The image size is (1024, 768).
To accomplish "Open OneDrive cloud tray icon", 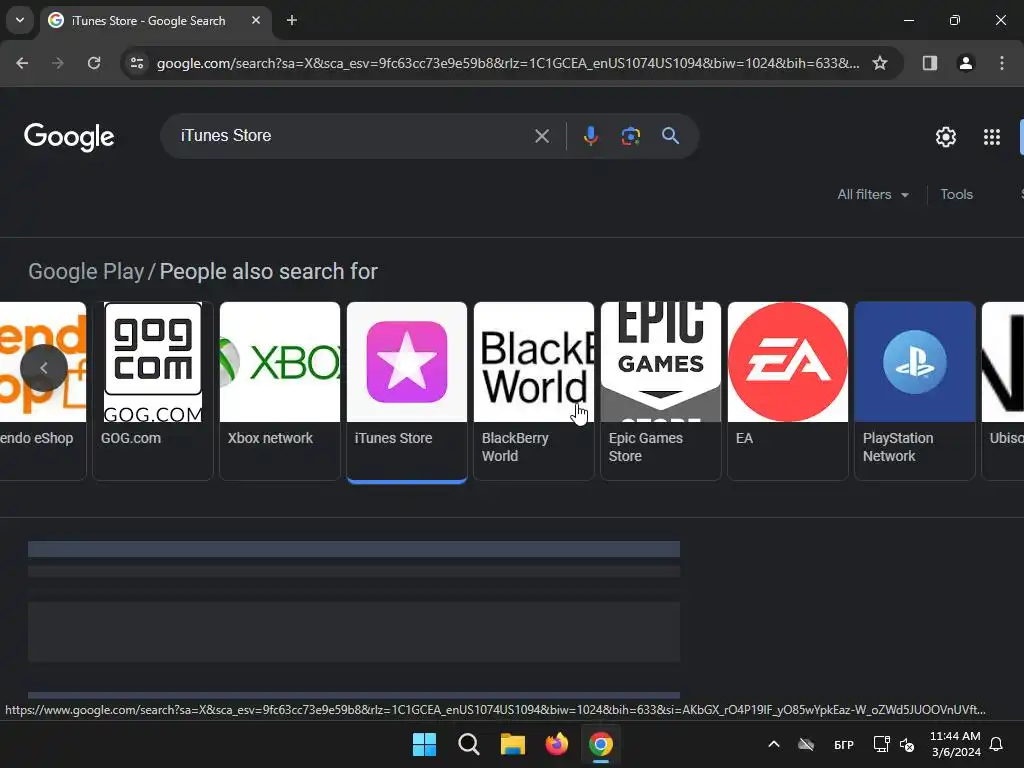I will (x=807, y=744).
